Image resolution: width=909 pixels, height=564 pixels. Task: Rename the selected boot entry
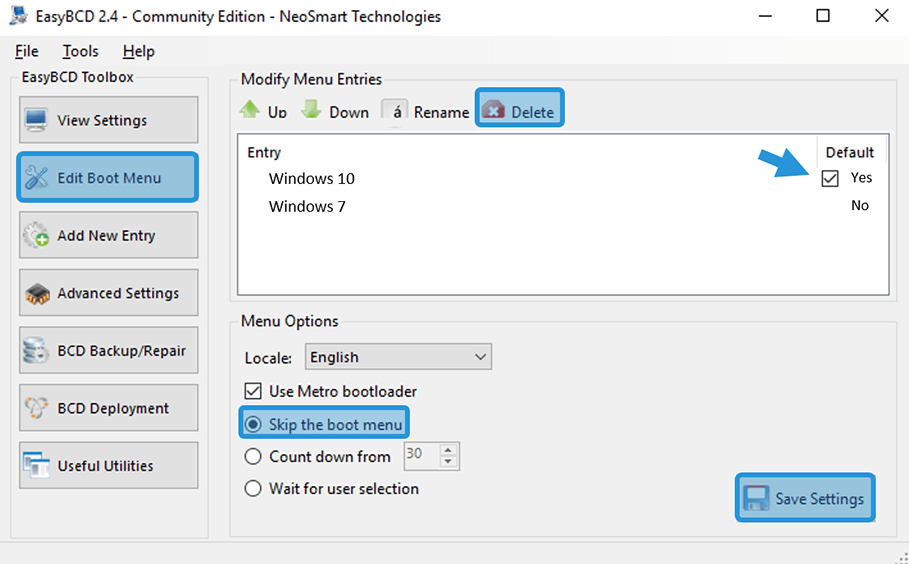(x=426, y=111)
